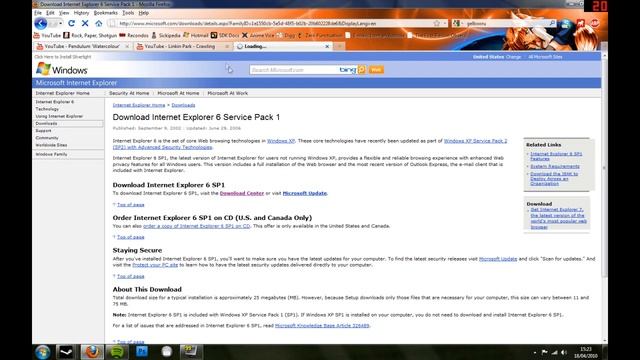Click the taskbar clock showing 15:23
640x360 pixels.
tap(586, 352)
